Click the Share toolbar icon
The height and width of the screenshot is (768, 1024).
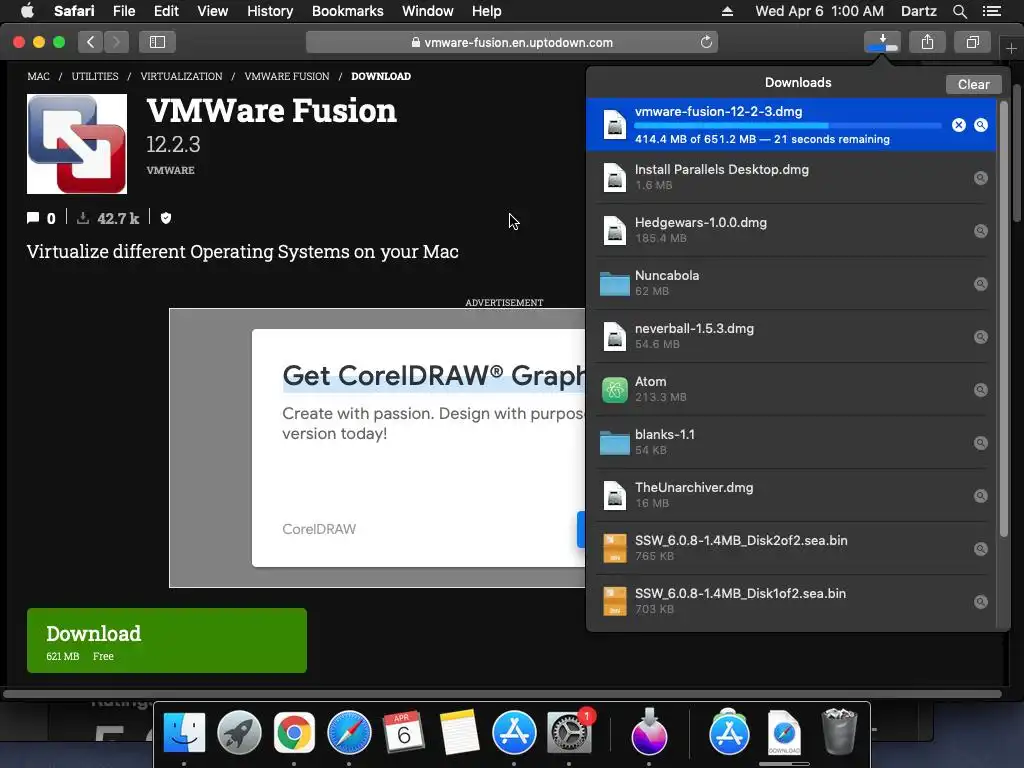[927, 42]
